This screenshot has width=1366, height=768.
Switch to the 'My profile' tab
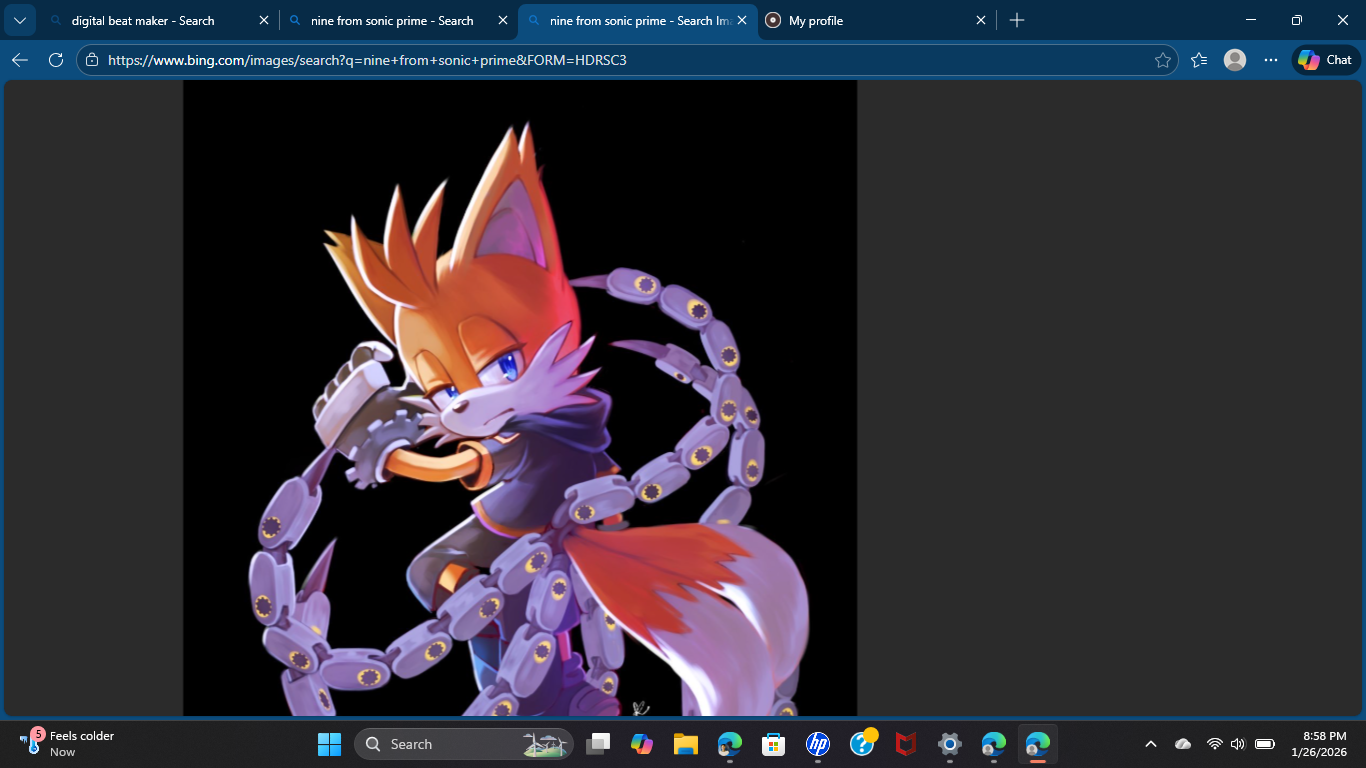click(x=860, y=20)
